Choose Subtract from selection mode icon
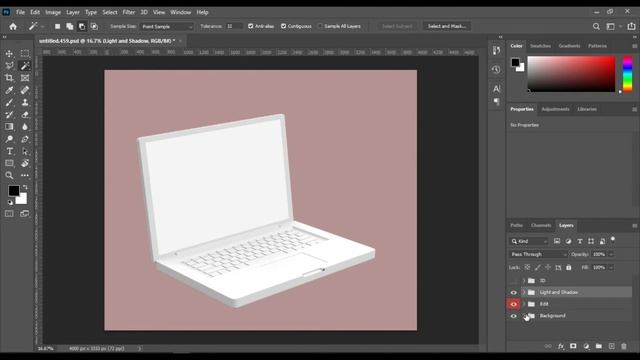 pyautogui.click(x=82, y=27)
